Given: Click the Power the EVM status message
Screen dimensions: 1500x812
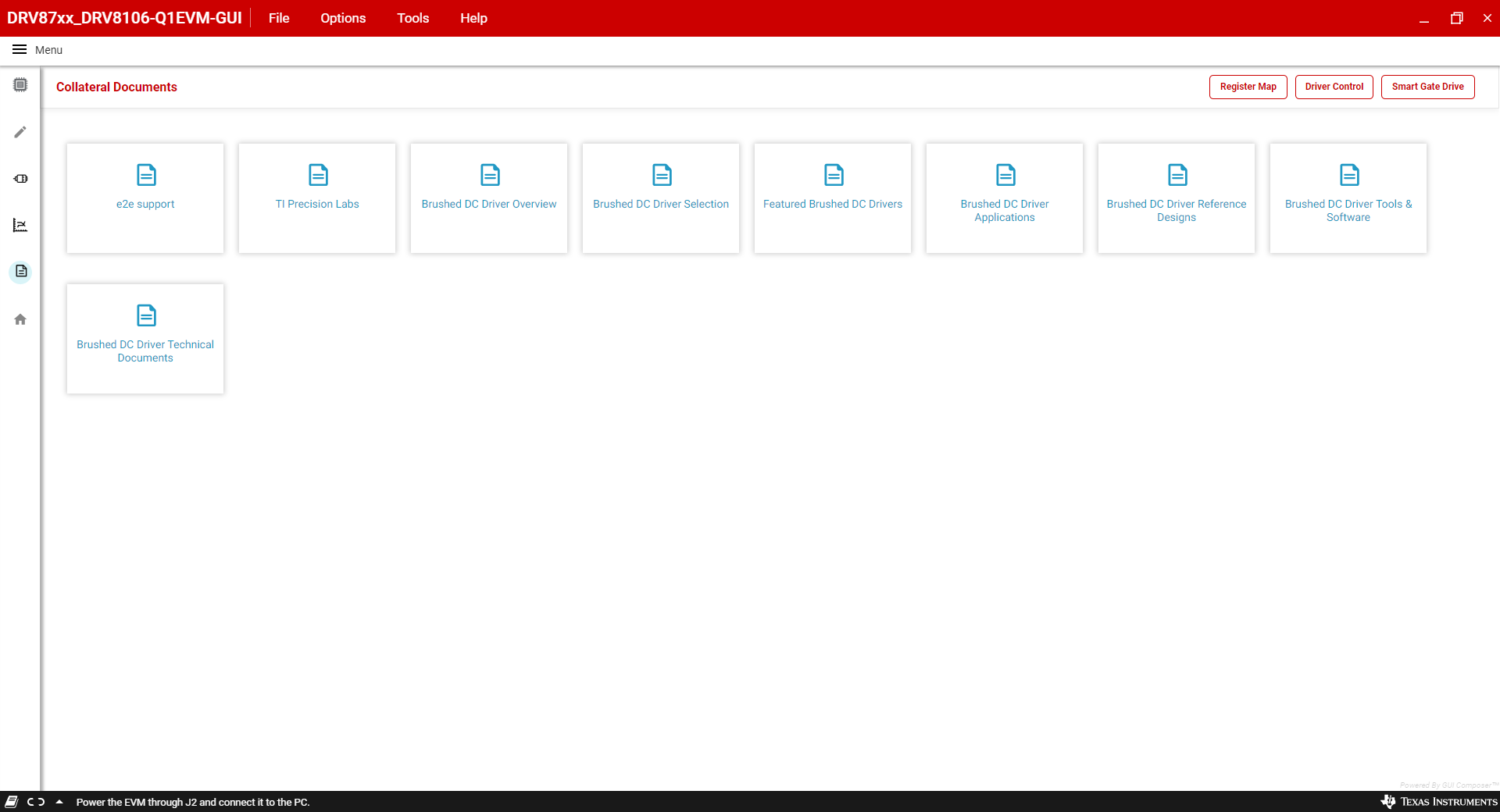Looking at the screenshot, I should point(193,802).
